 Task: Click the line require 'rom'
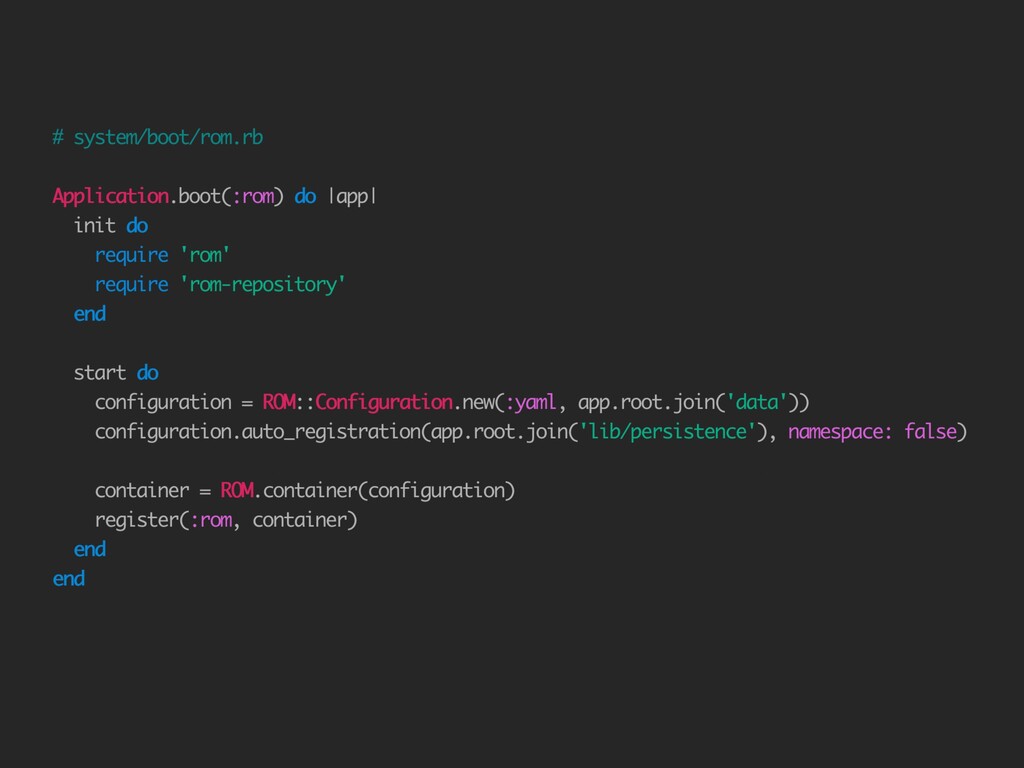163,255
